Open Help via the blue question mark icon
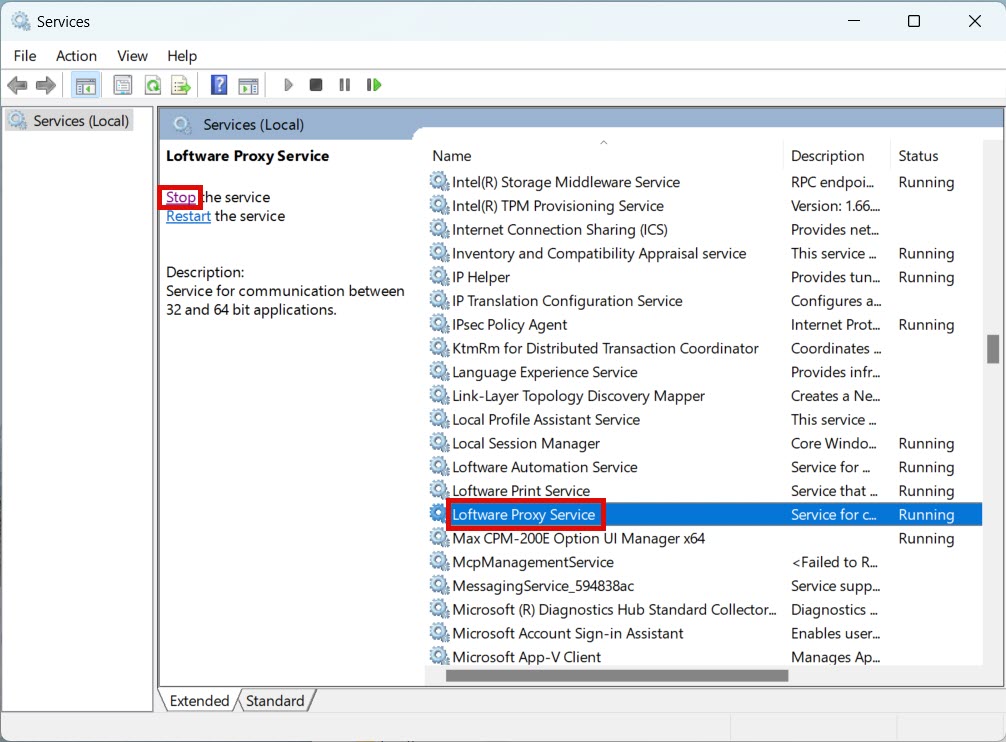 pyautogui.click(x=219, y=85)
